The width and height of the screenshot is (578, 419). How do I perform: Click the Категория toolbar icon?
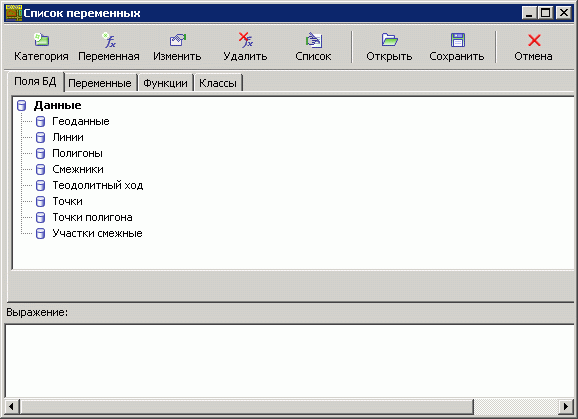click(41, 40)
